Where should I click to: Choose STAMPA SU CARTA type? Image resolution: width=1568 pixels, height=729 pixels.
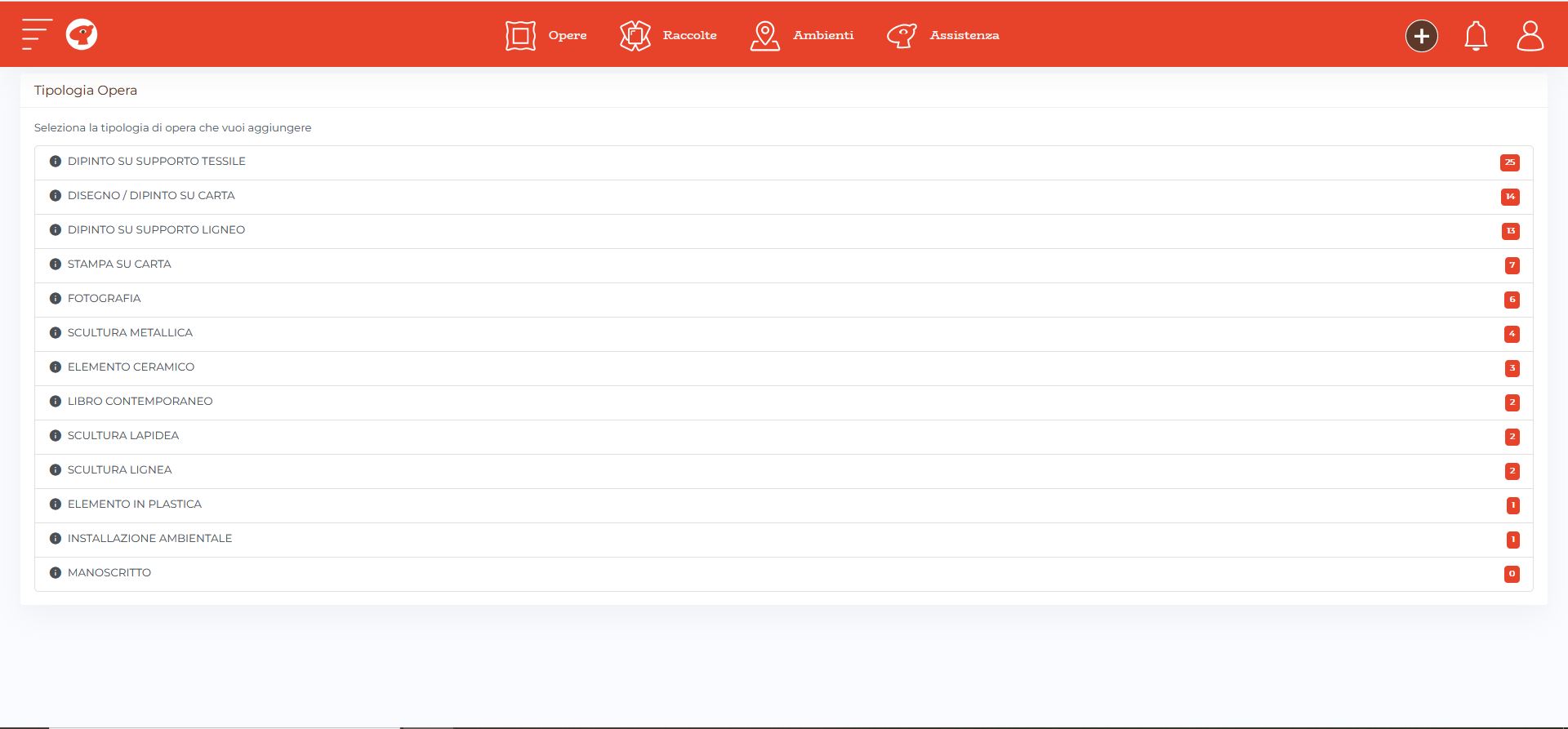pyautogui.click(x=784, y=265)
